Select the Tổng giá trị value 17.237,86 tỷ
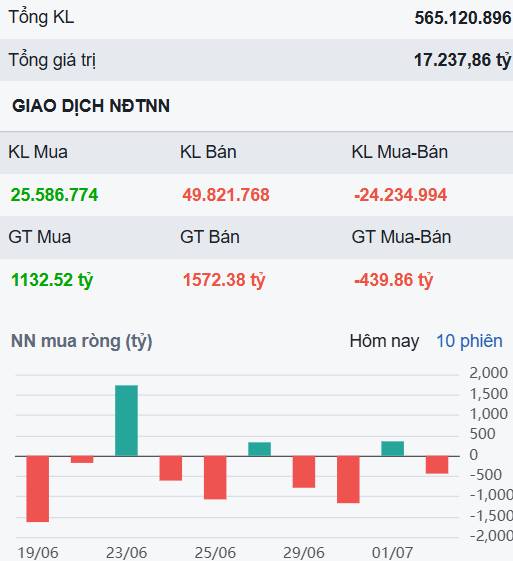This screenshot has width=513, height=561. click(x=462, y=60)
